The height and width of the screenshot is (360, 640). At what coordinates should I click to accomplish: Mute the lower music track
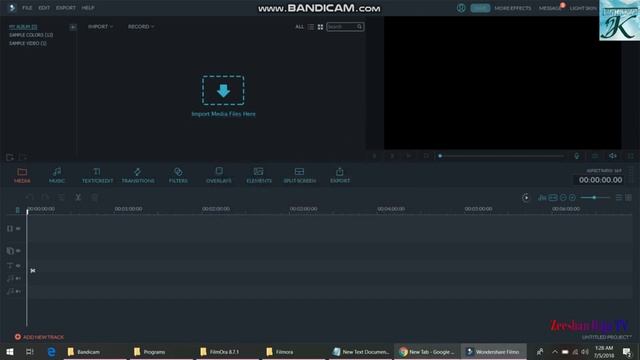pyautogui.click(x=18, y=291)
